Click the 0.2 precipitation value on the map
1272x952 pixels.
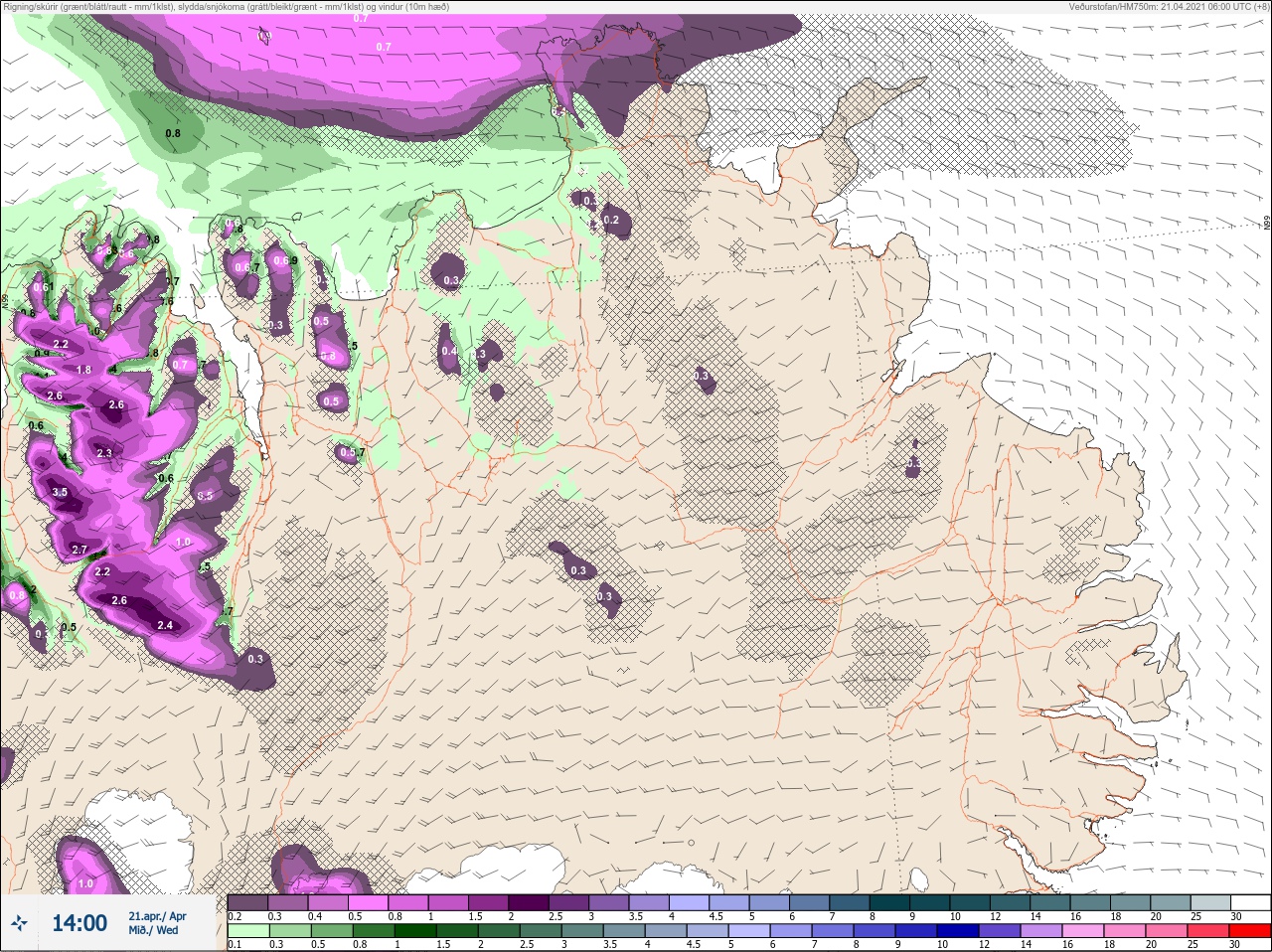[610, 220]
